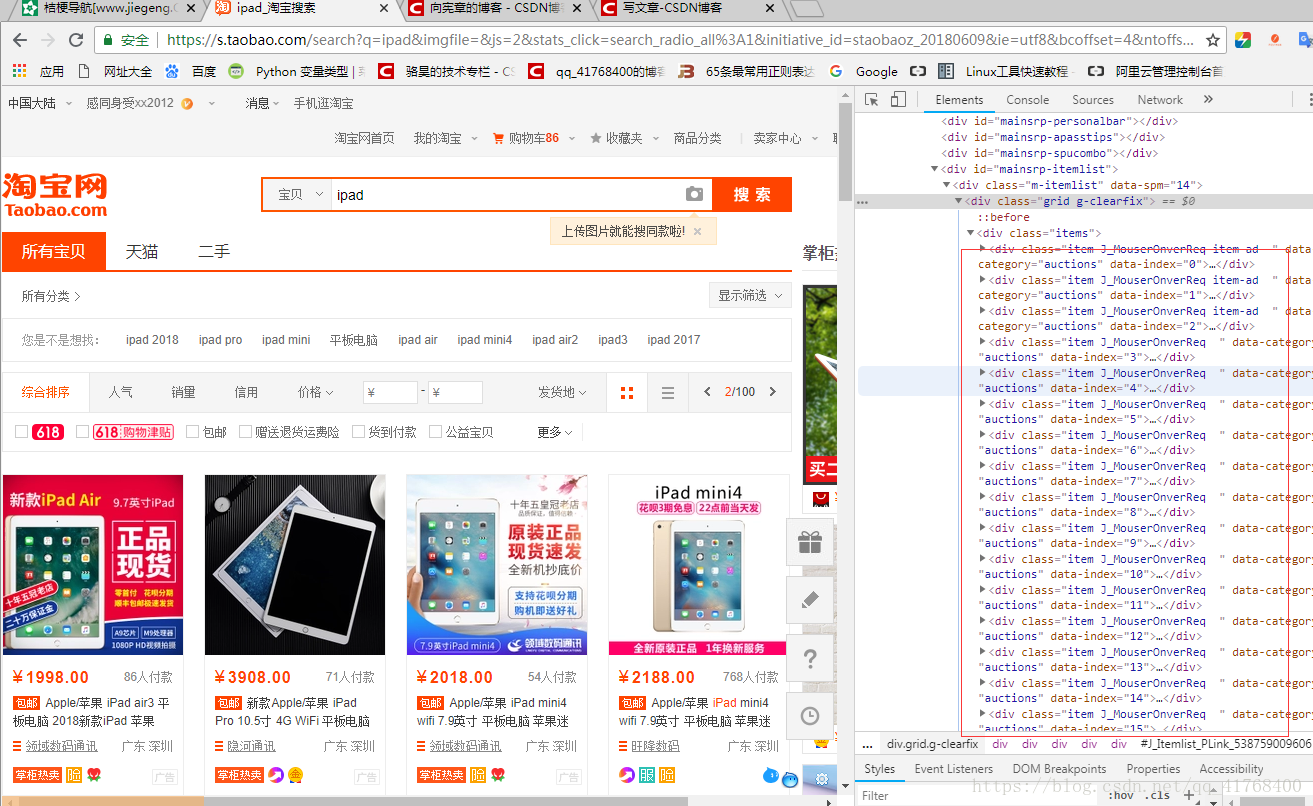1313x806 pixels.
Task: Open the question mark help sidebar icon
Action: click(x=810, y=658)
